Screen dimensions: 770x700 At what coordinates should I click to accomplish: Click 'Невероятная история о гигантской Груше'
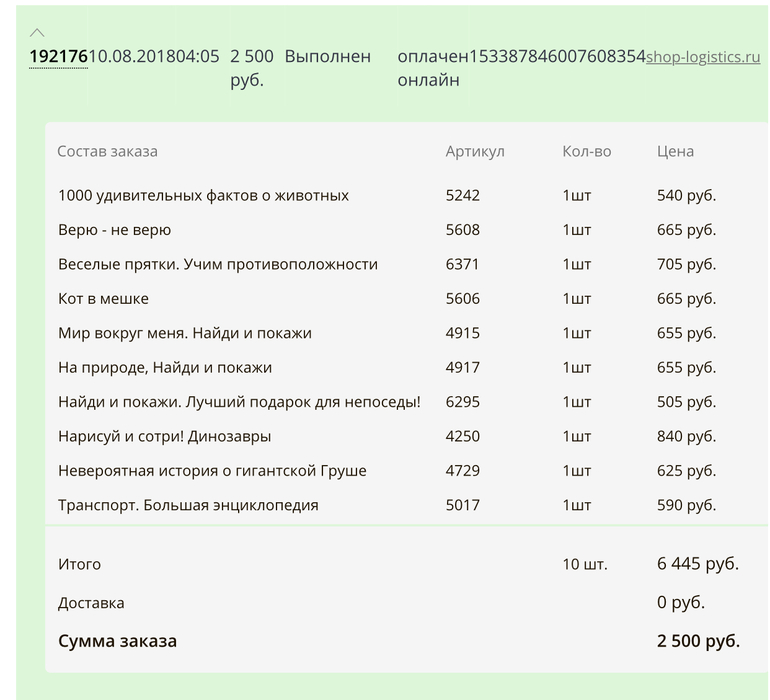[212, 471]
